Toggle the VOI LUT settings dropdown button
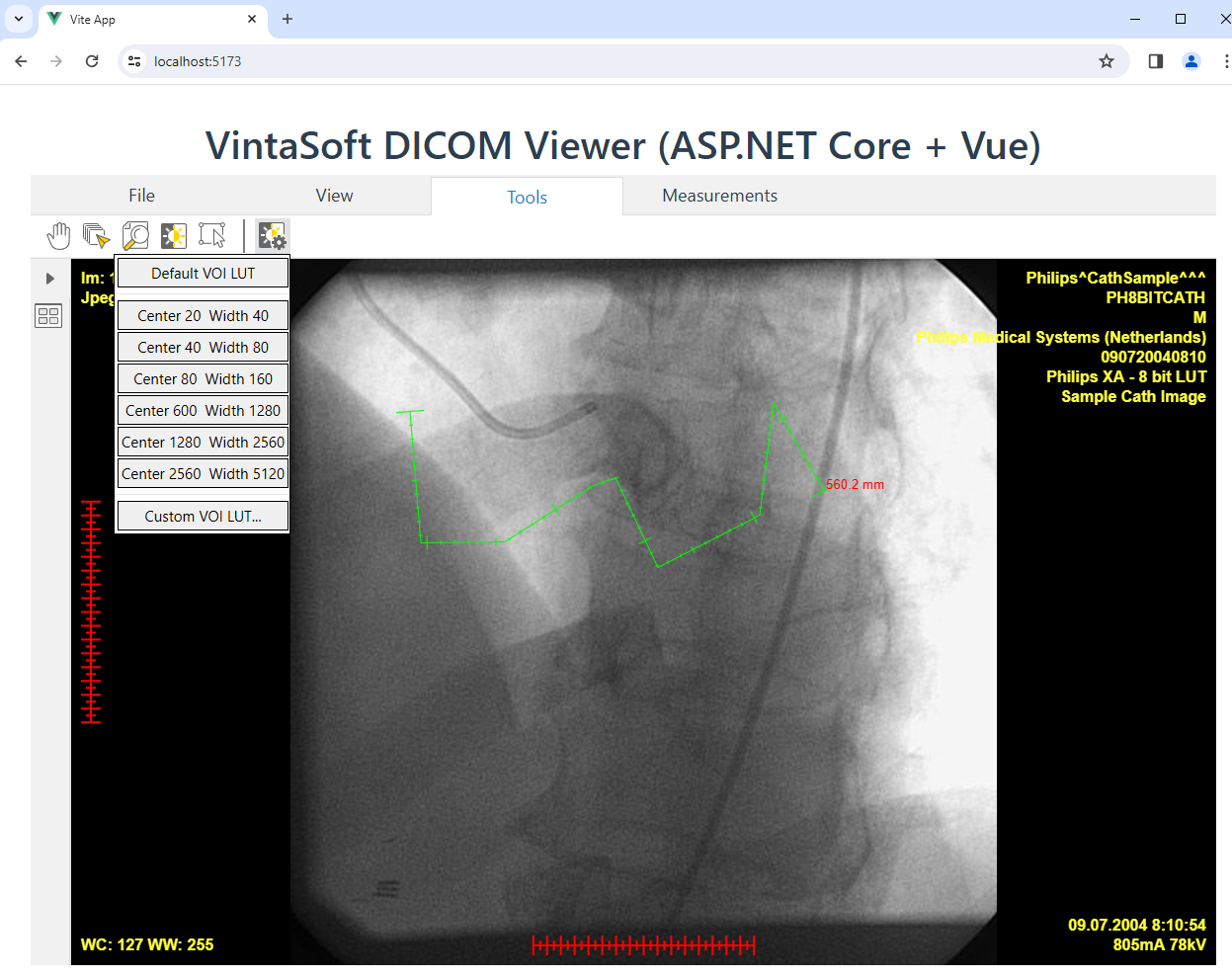 coord(272,236)
